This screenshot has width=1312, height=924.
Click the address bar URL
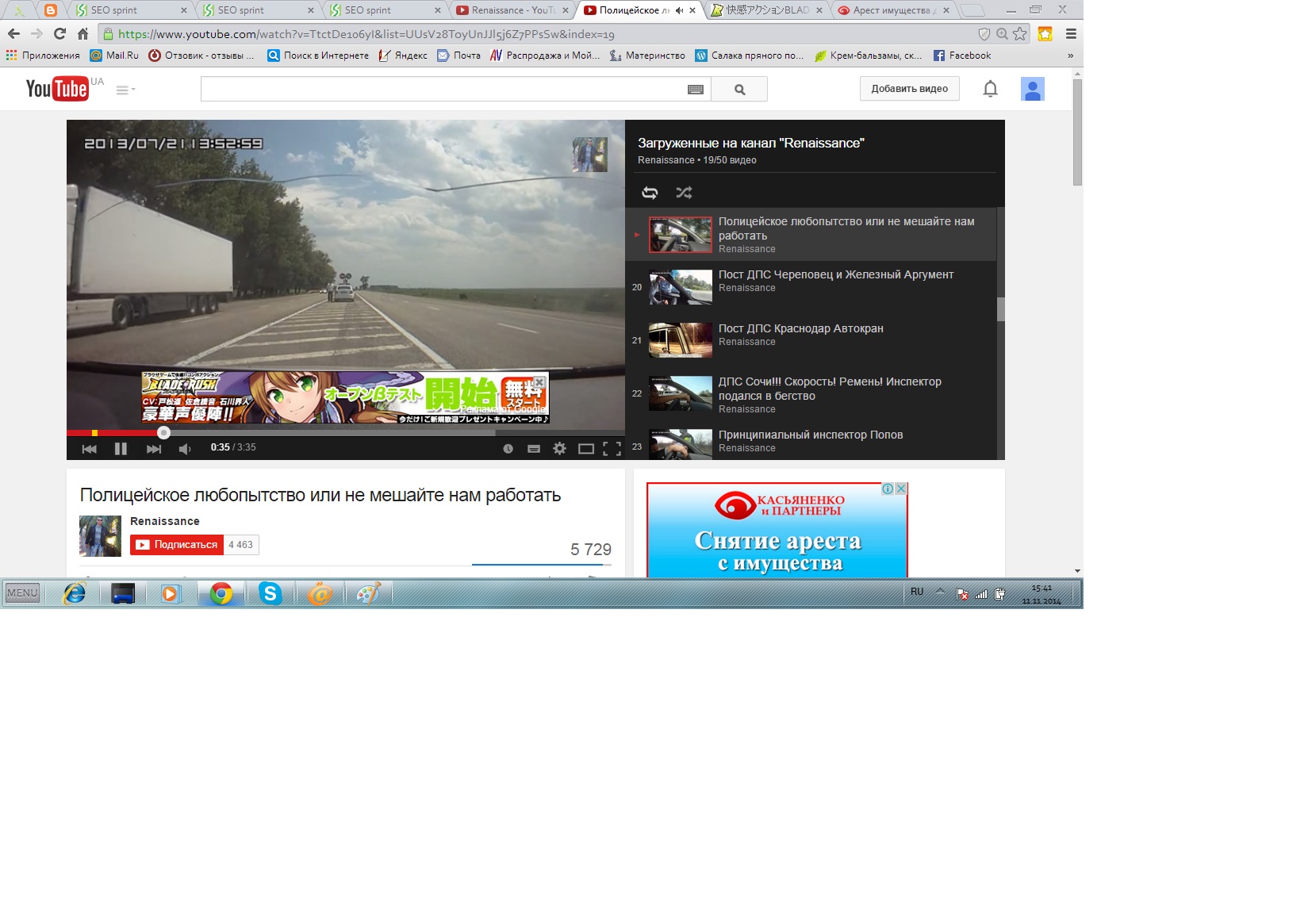tap(366, 34)
